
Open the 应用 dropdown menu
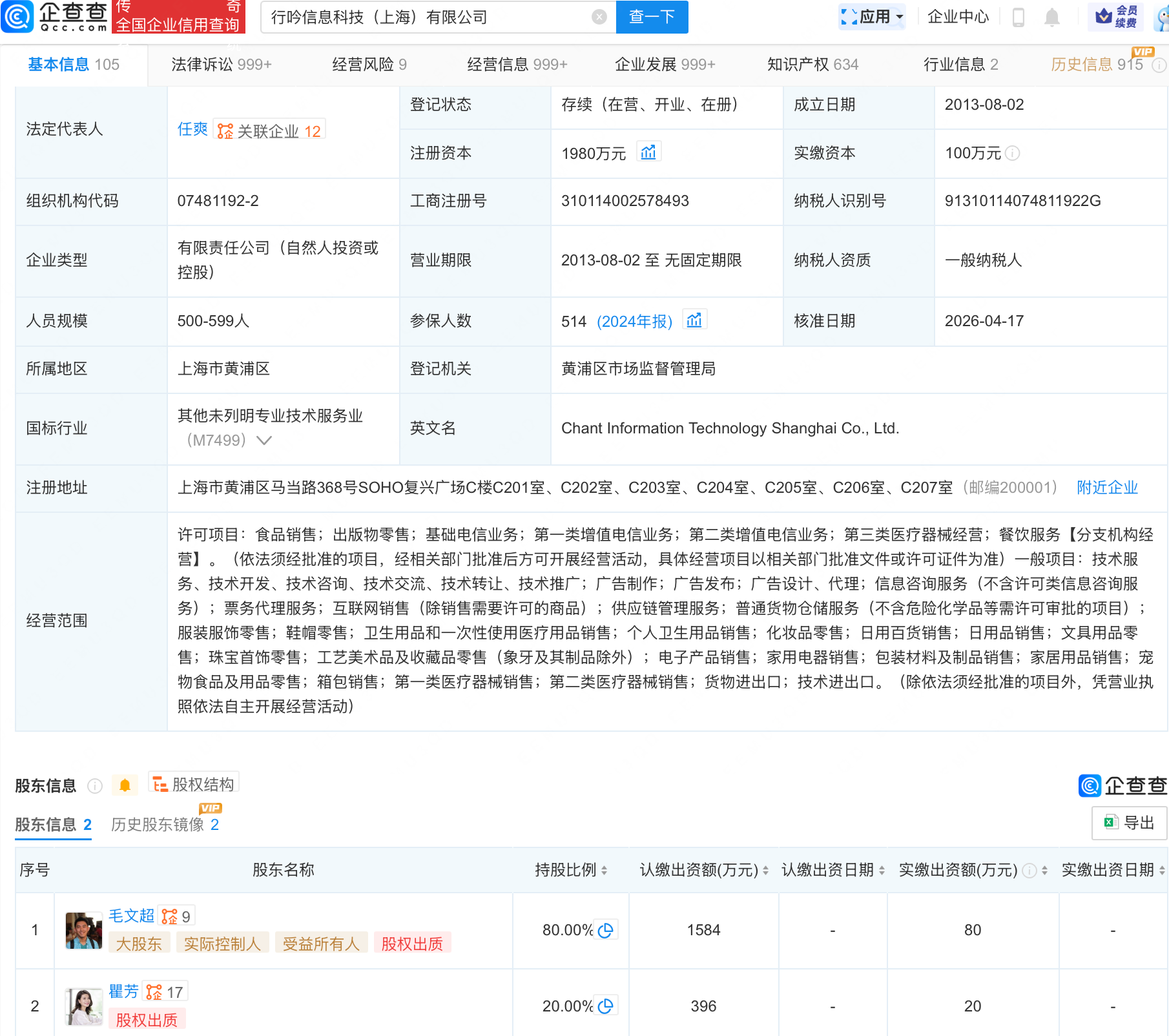(x=873, y=17)
